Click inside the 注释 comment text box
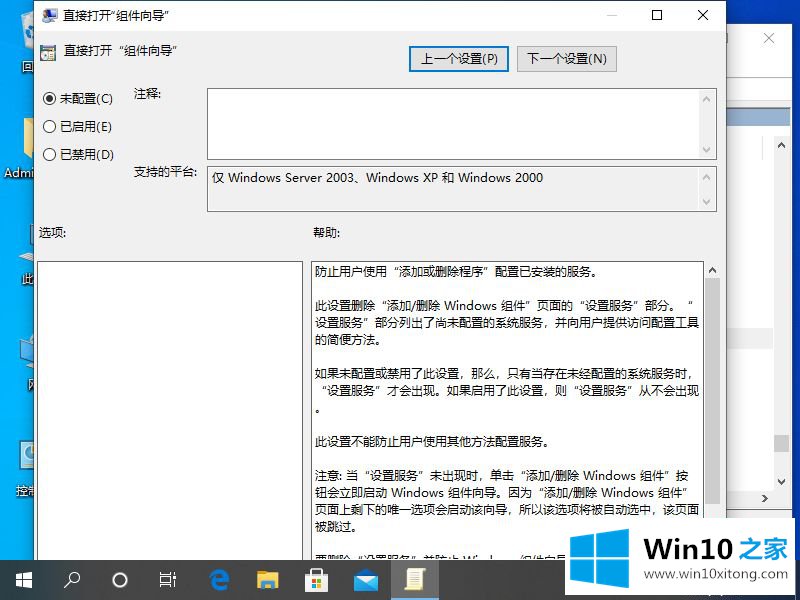Viewport: 800px width, 600px height. click(453, 123)
